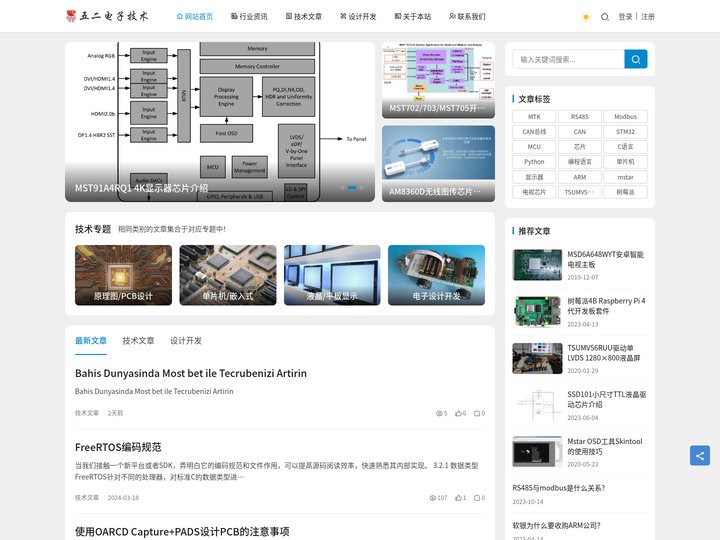
Task: Click the MTK tag
Action: (x=534, y=117)
